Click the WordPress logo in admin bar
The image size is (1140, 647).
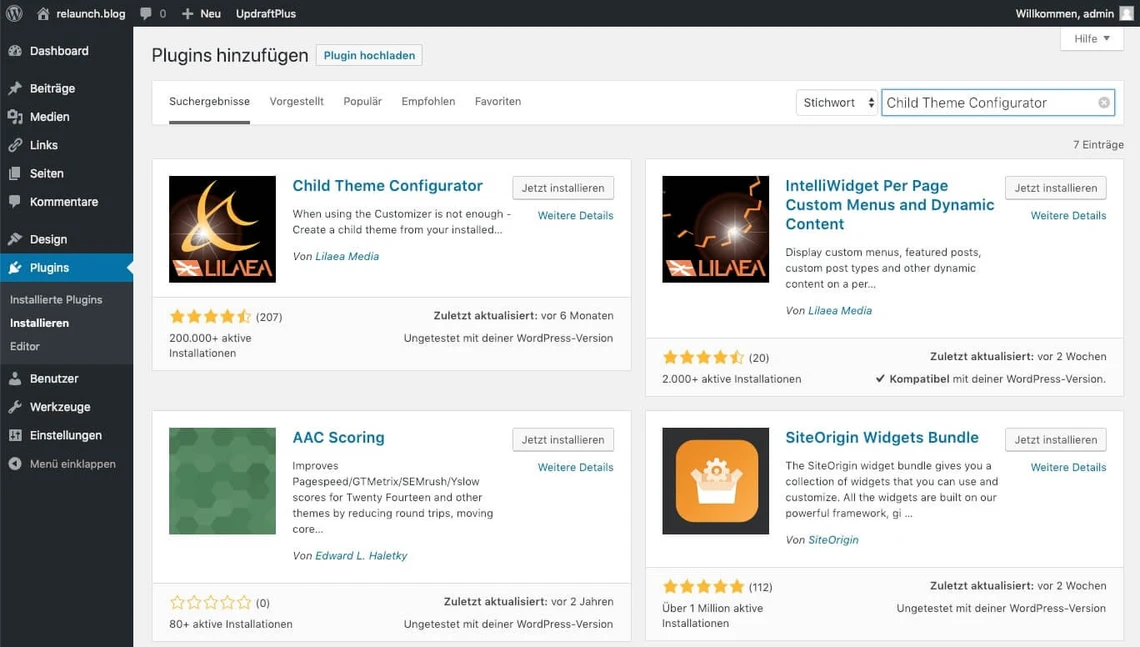click(14, 14)
